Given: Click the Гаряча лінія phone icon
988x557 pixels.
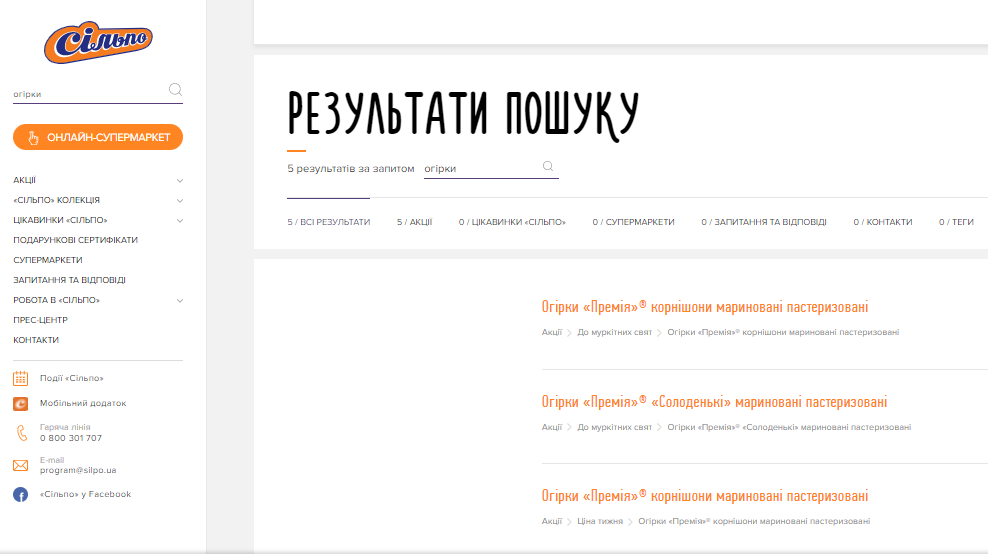Looking at the screenshot, I should pyautogui.click(x=20, y=433).
